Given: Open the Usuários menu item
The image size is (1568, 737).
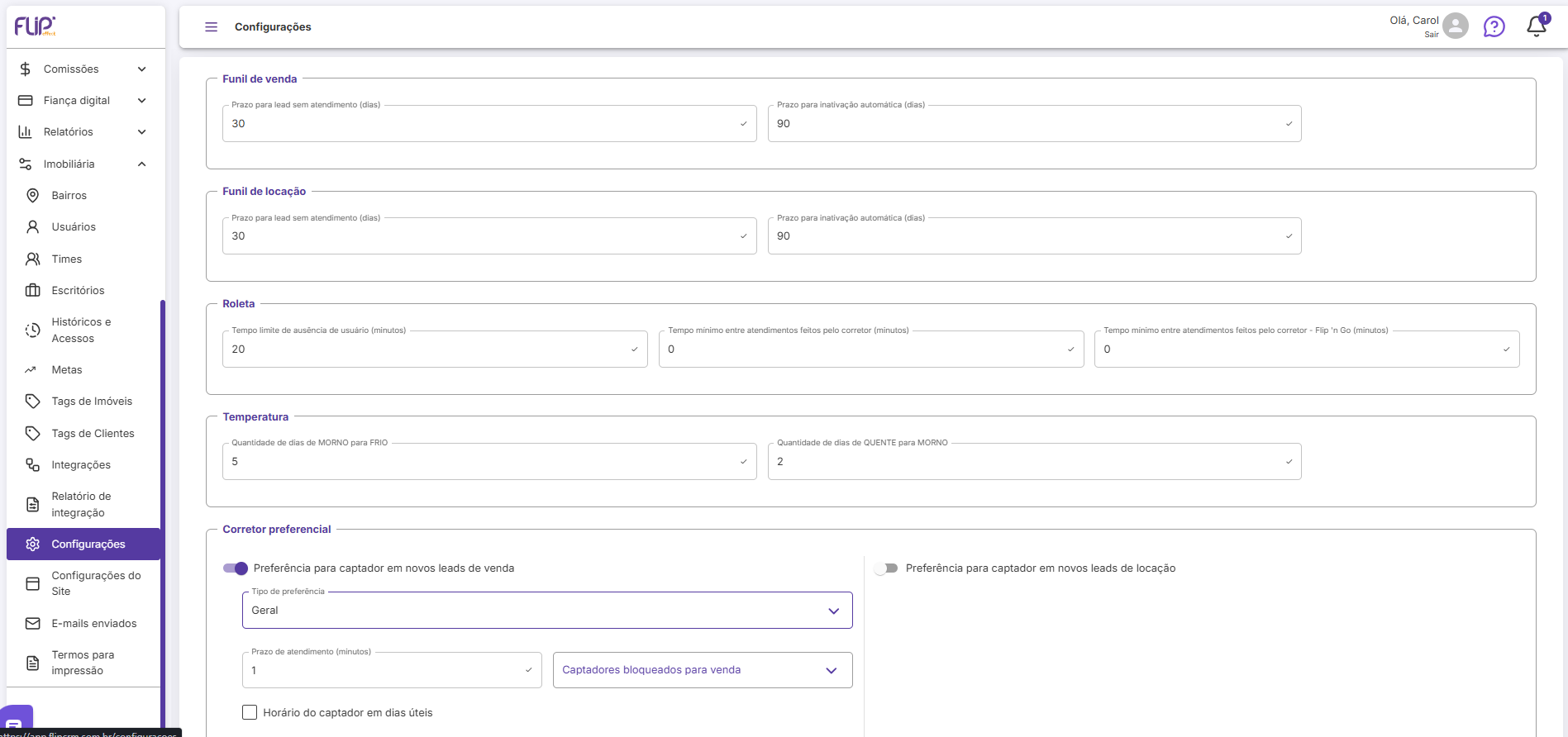Looking at the screenshot, I should coord(74,227).
